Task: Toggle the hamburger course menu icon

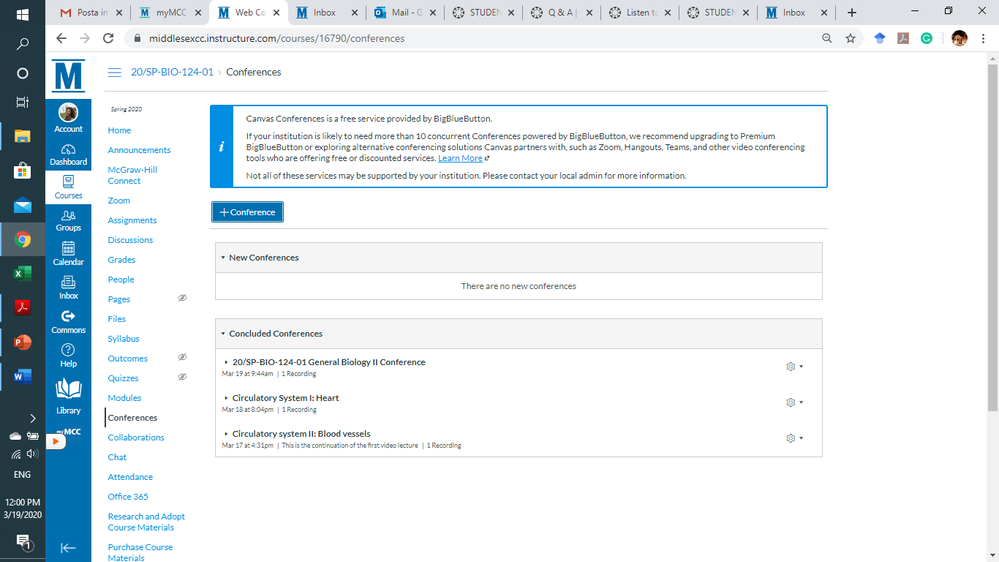Action: pos(114,72)
